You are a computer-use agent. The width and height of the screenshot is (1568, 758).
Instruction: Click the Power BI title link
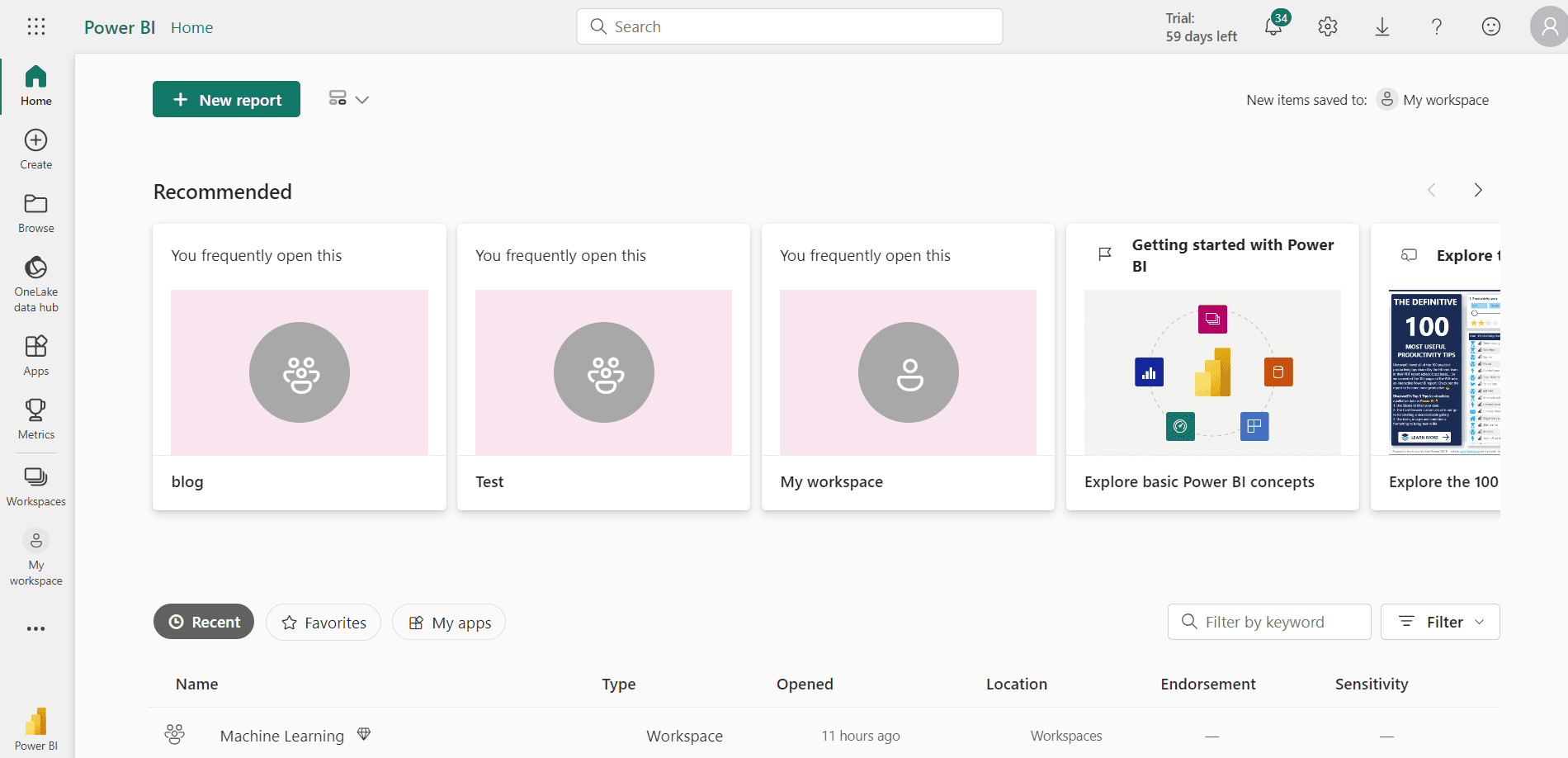pyautogui.click(x=120, y=27)
